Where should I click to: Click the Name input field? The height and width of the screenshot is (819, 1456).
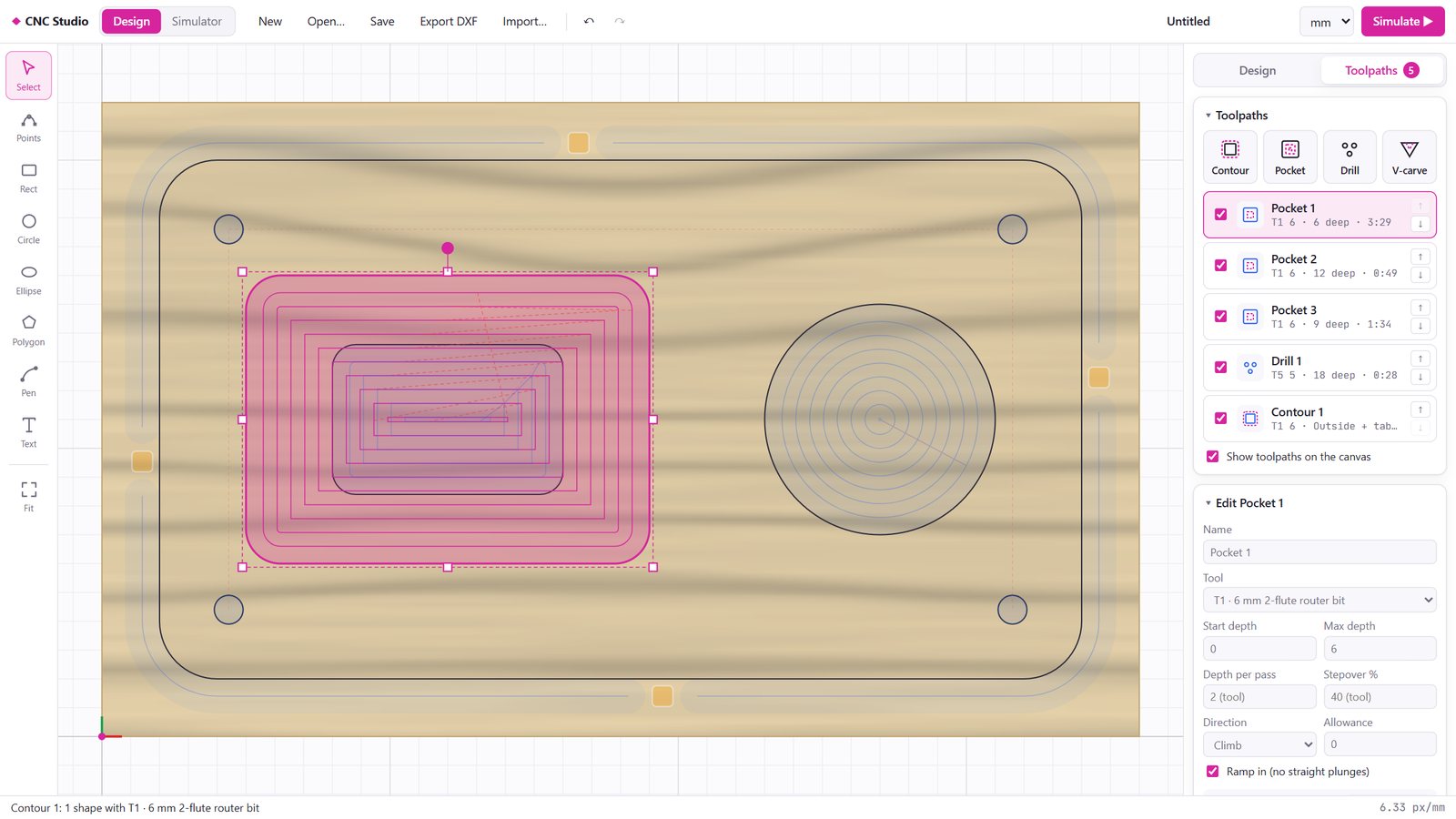[x=1319, y=552]
